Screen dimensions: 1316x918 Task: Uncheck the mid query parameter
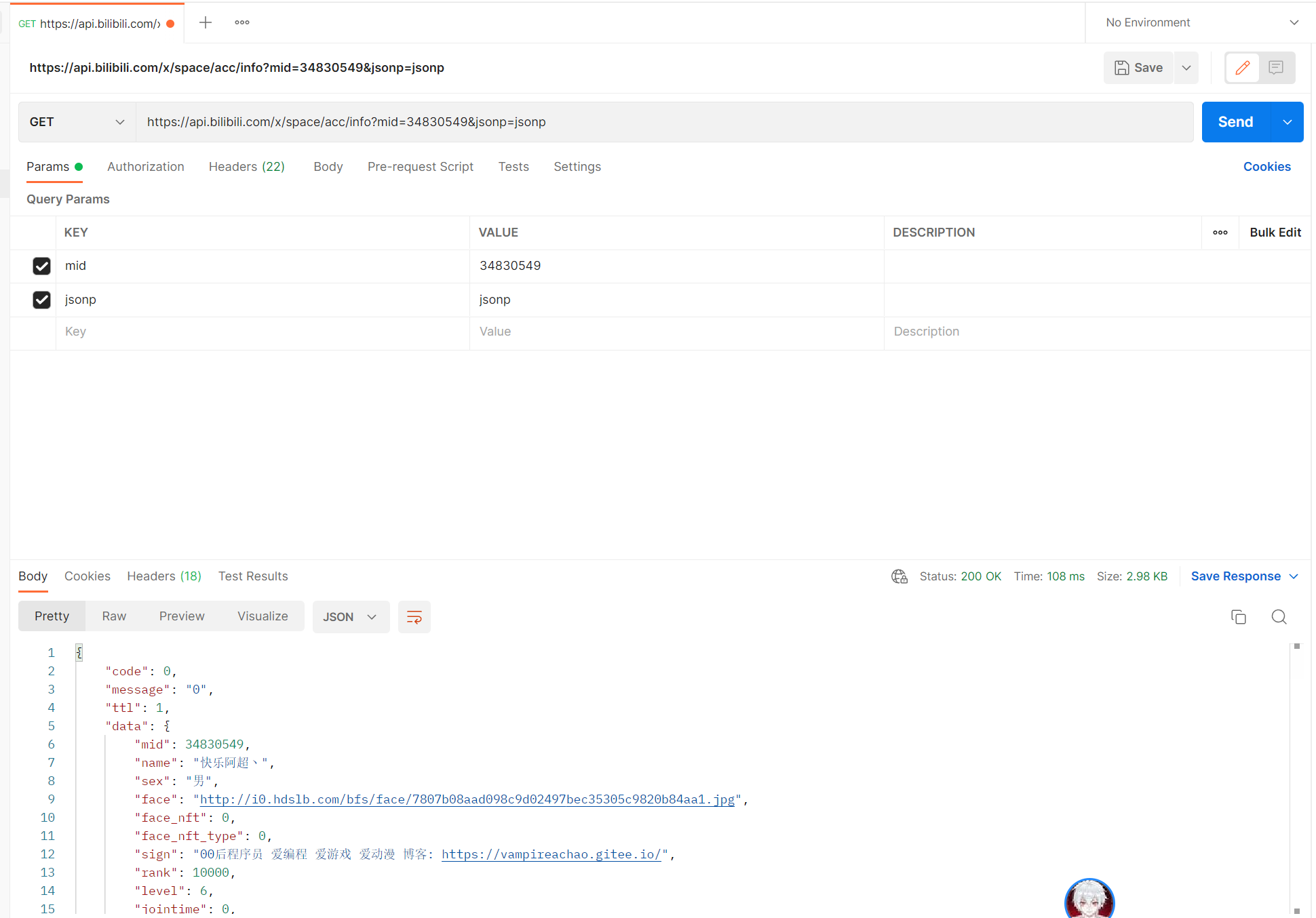point(41,266)
